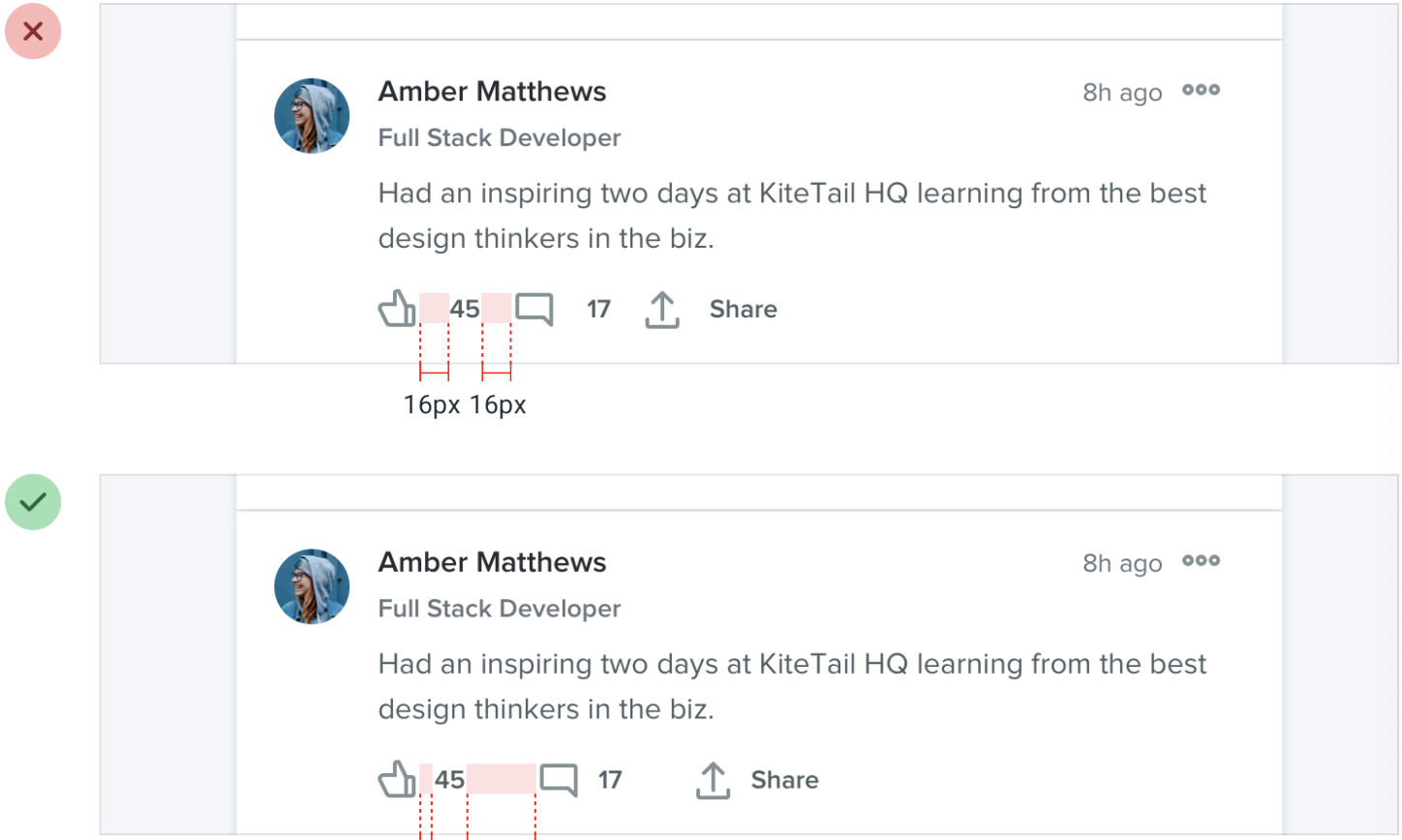The image size is (1402, 840).
Task: Open Amber Matthews profile name in top post
Action: [x=492, y=92]
